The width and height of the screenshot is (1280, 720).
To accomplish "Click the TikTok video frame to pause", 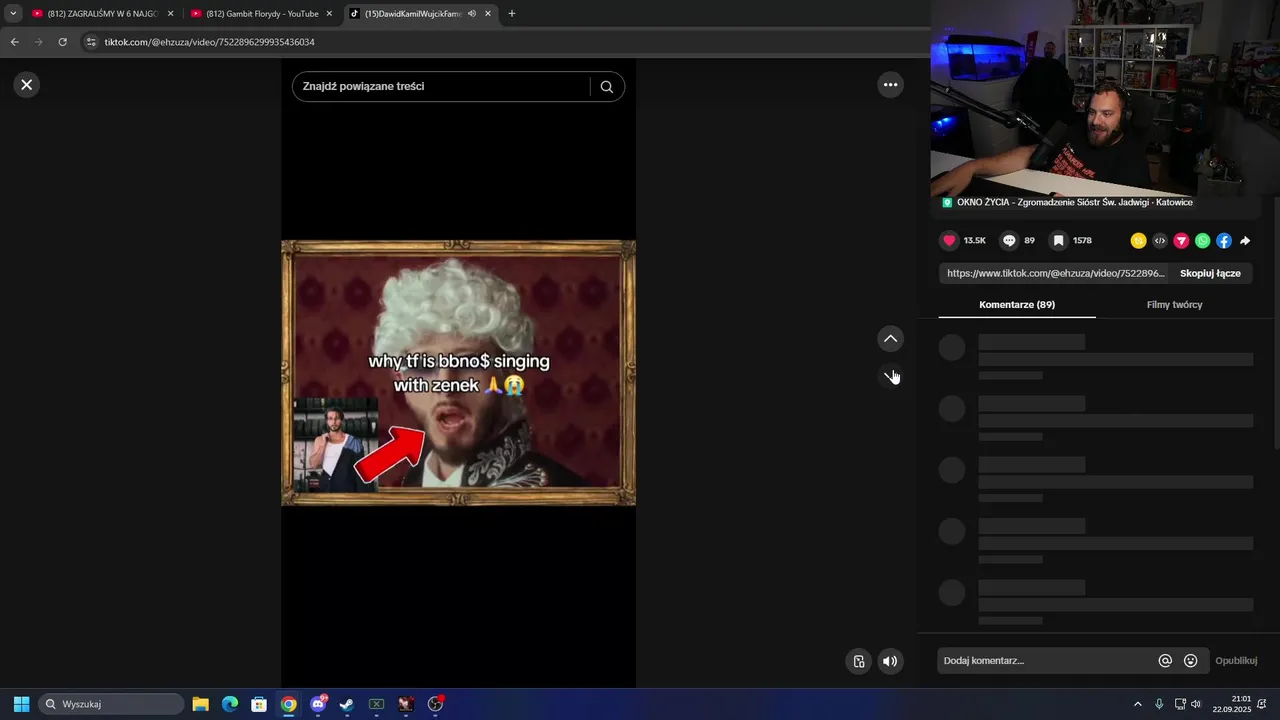I will click(458, 373).
